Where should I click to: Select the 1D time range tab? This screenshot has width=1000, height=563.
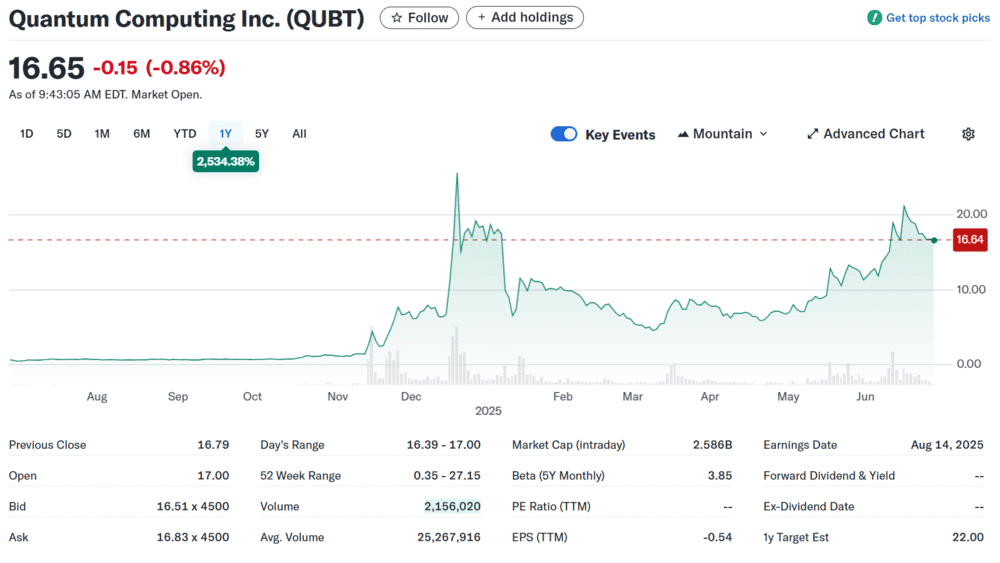pos(26,134)
